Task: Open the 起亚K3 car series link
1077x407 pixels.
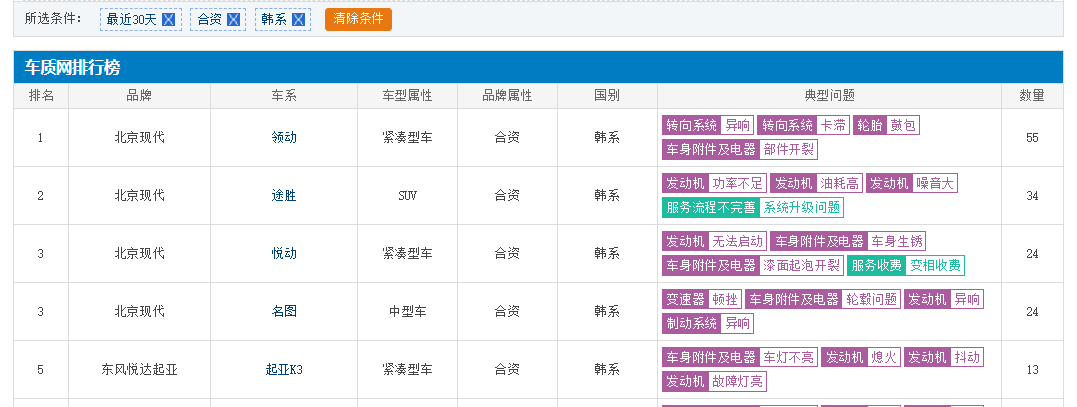Action: click(284, 370)
